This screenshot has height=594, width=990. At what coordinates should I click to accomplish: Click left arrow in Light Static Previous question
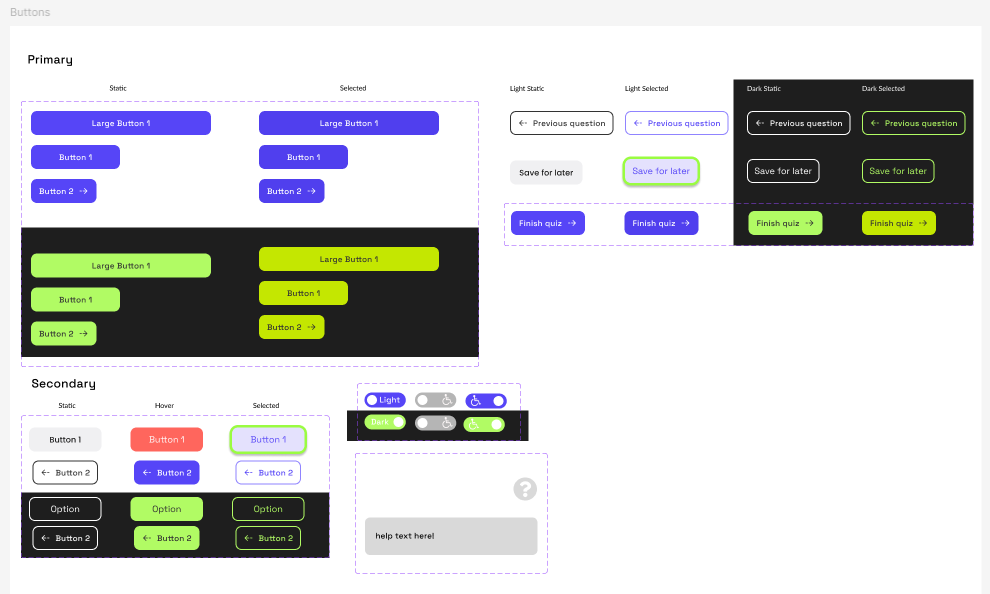523,123
